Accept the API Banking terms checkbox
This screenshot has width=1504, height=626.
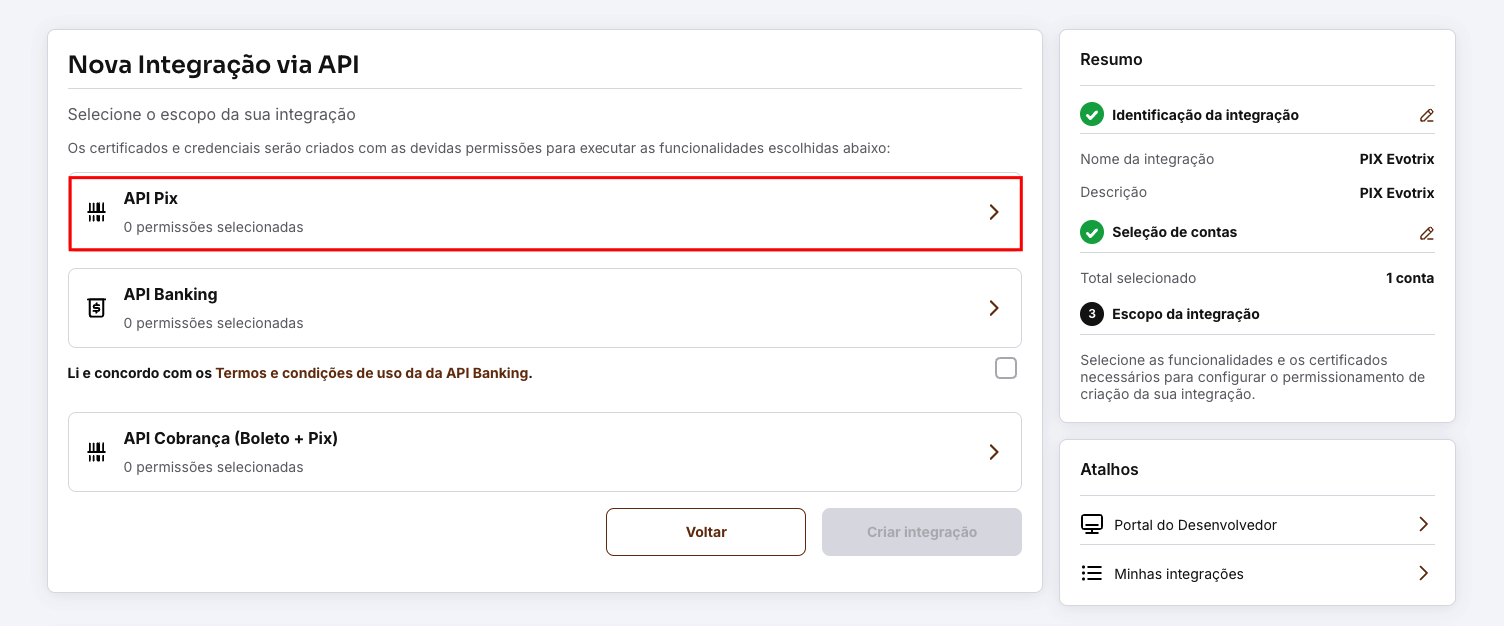[x=1006, y=368]
